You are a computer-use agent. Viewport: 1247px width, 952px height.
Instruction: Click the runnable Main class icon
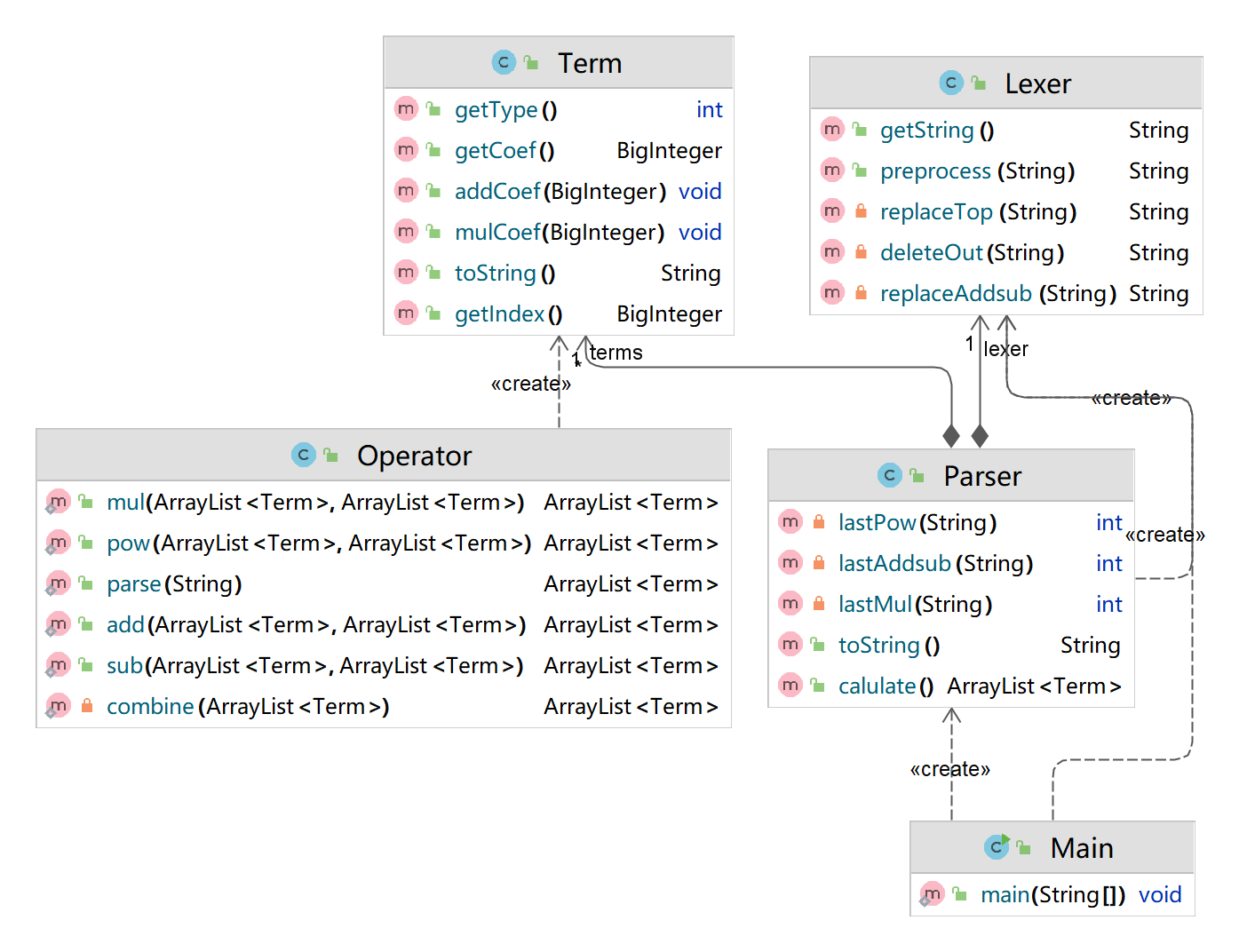point(997,847)
